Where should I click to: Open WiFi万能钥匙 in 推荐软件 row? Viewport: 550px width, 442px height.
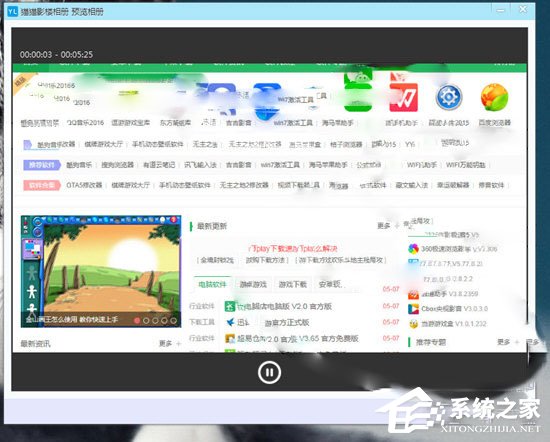pos(466,165)
